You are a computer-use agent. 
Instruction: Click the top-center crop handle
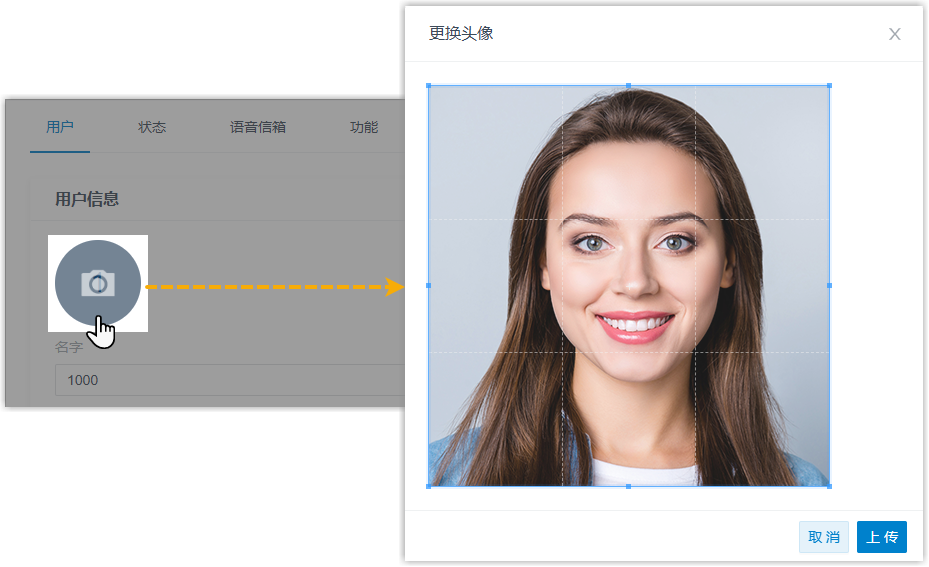coord(628,86)
